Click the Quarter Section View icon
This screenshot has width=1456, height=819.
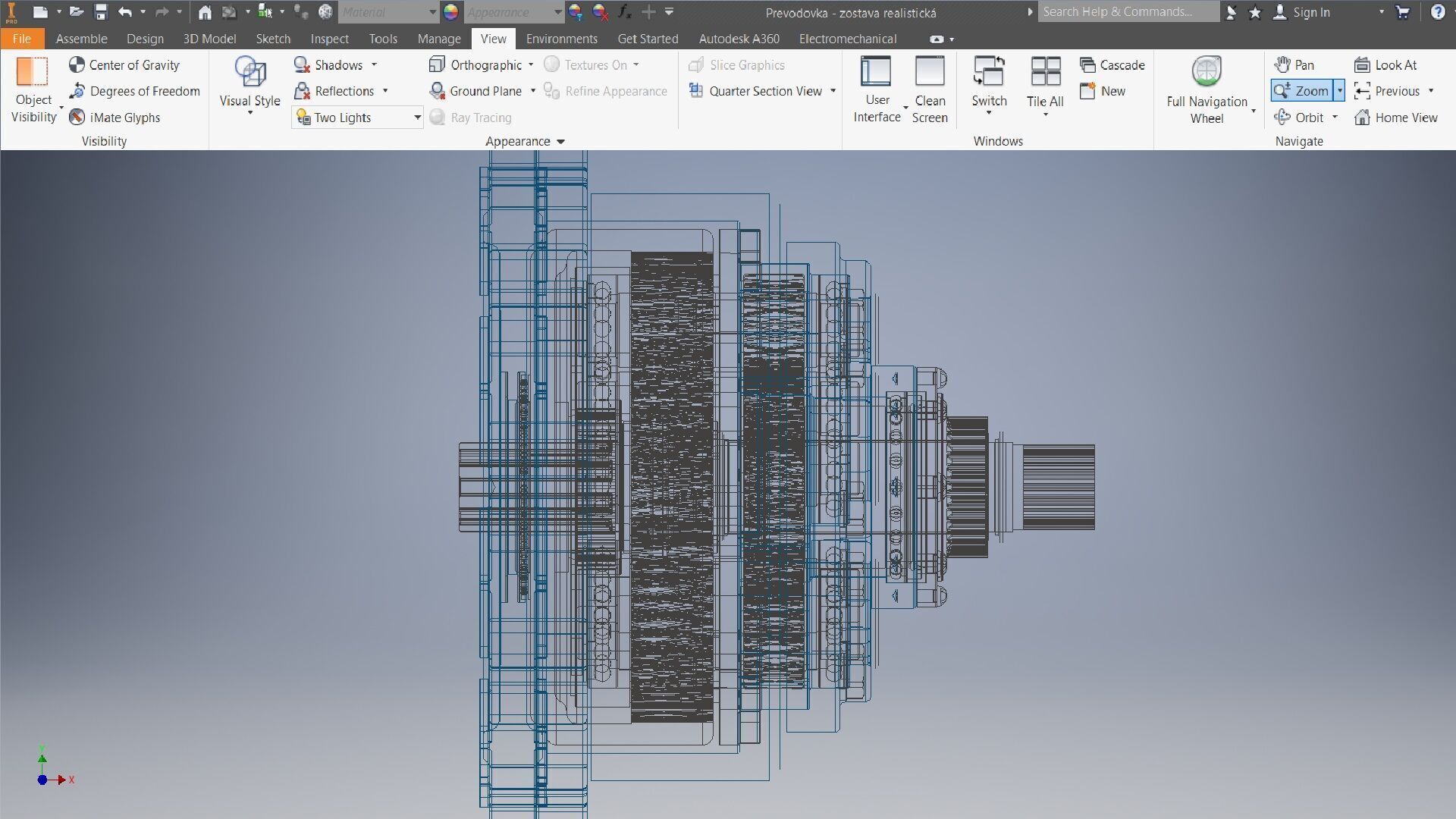[696, 91]
